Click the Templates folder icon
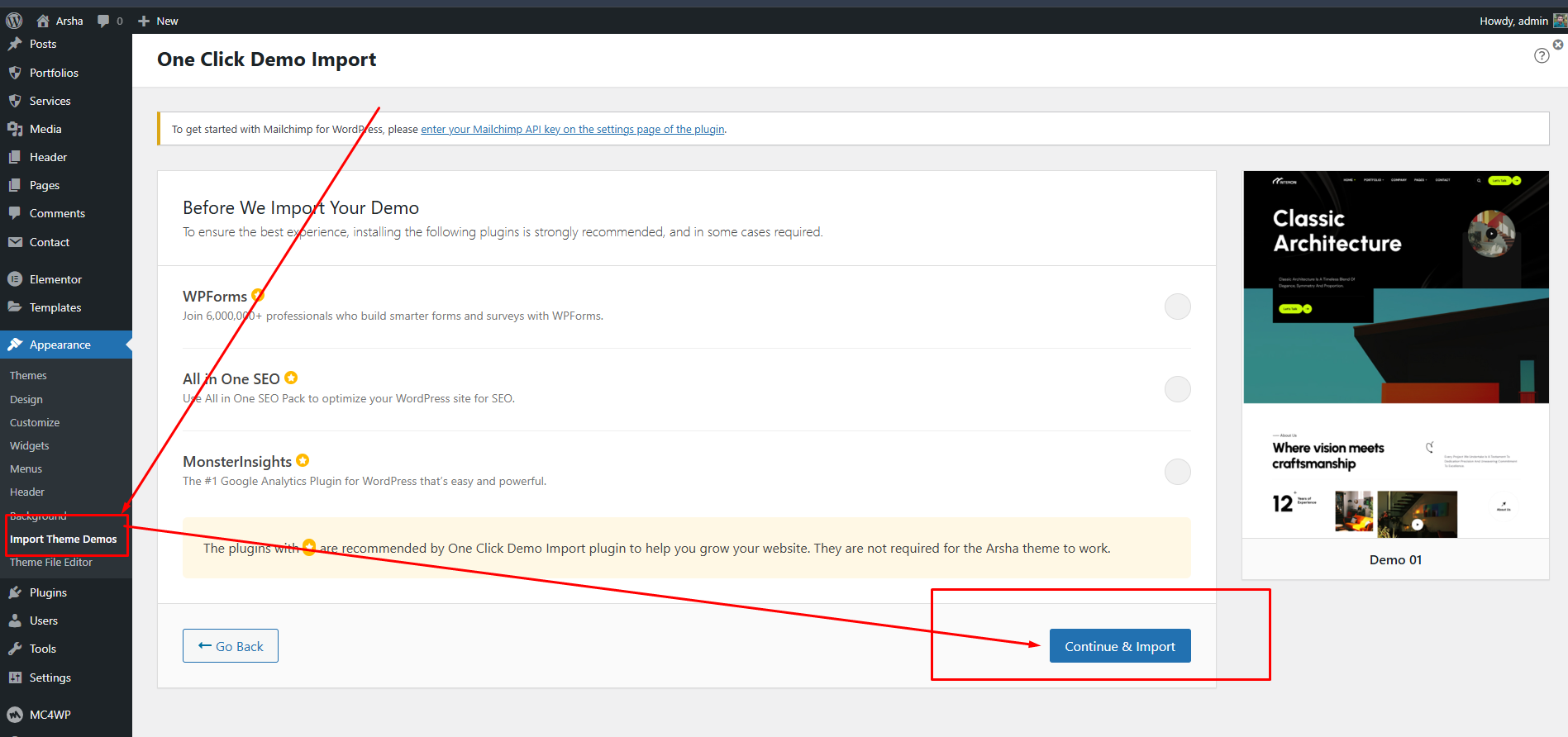1568x737 pixels. tap(15, 307)
